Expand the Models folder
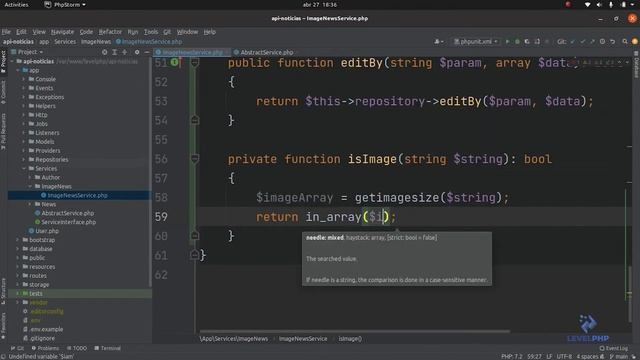640x360 pixels. (24, 142)
